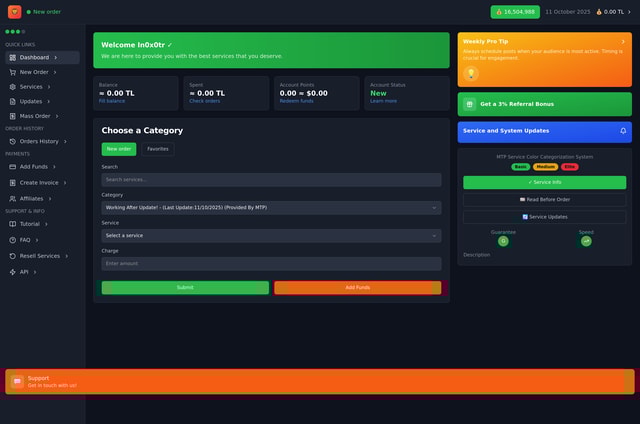The image size is (640, 424).
Task: Click the Search services input field
Action: [271, 180]
